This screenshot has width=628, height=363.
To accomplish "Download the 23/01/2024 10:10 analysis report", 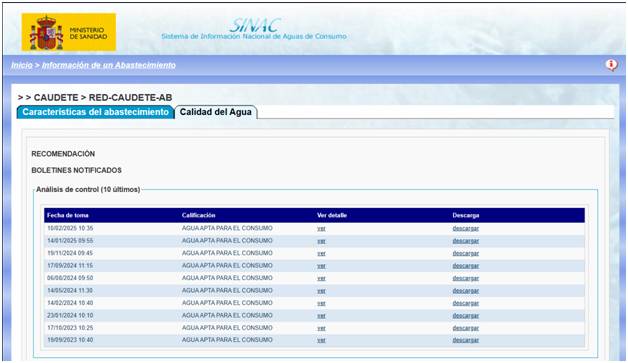I will [x=466, y=315].
